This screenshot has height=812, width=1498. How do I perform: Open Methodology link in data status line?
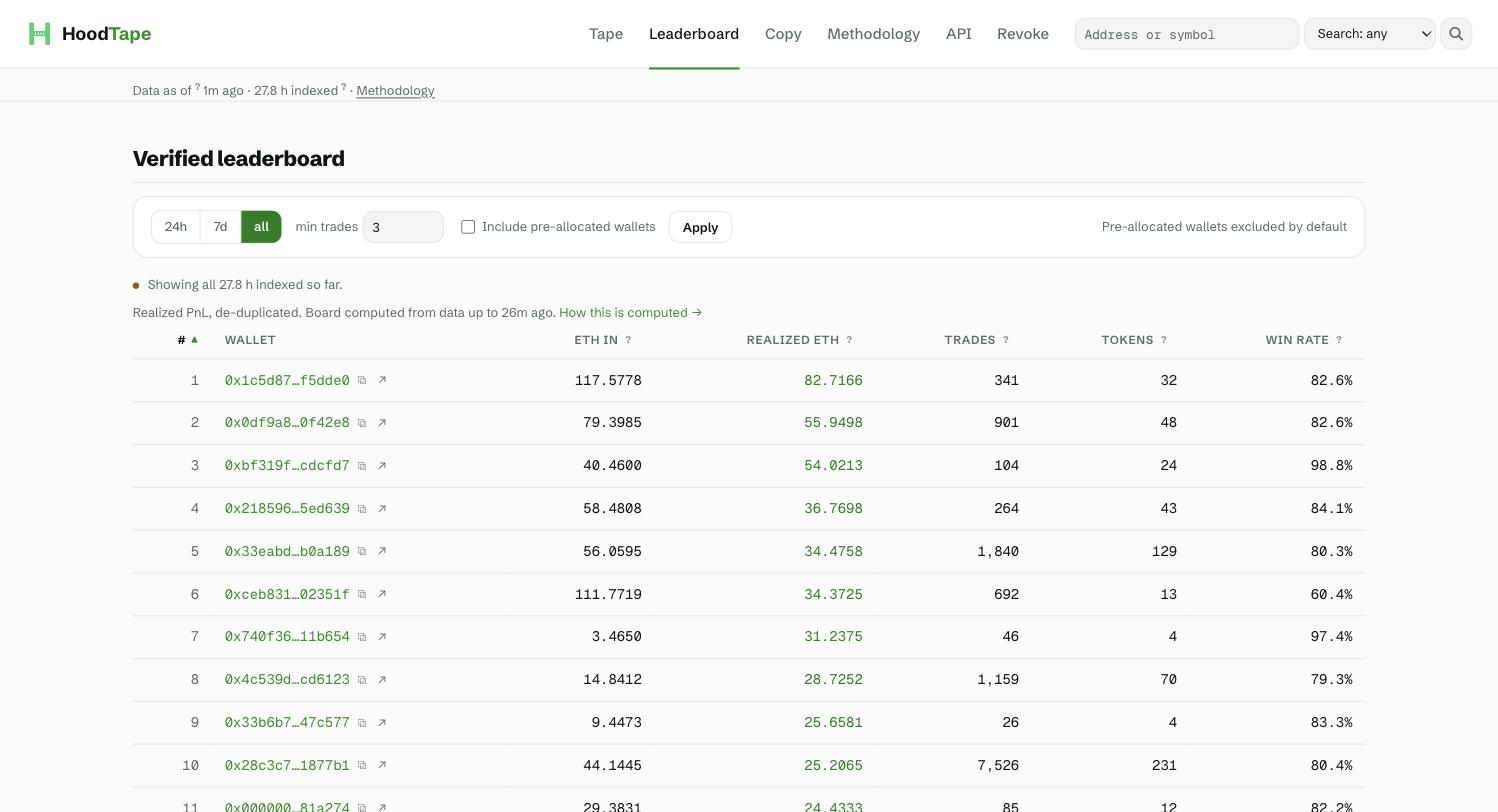(395, 91)
